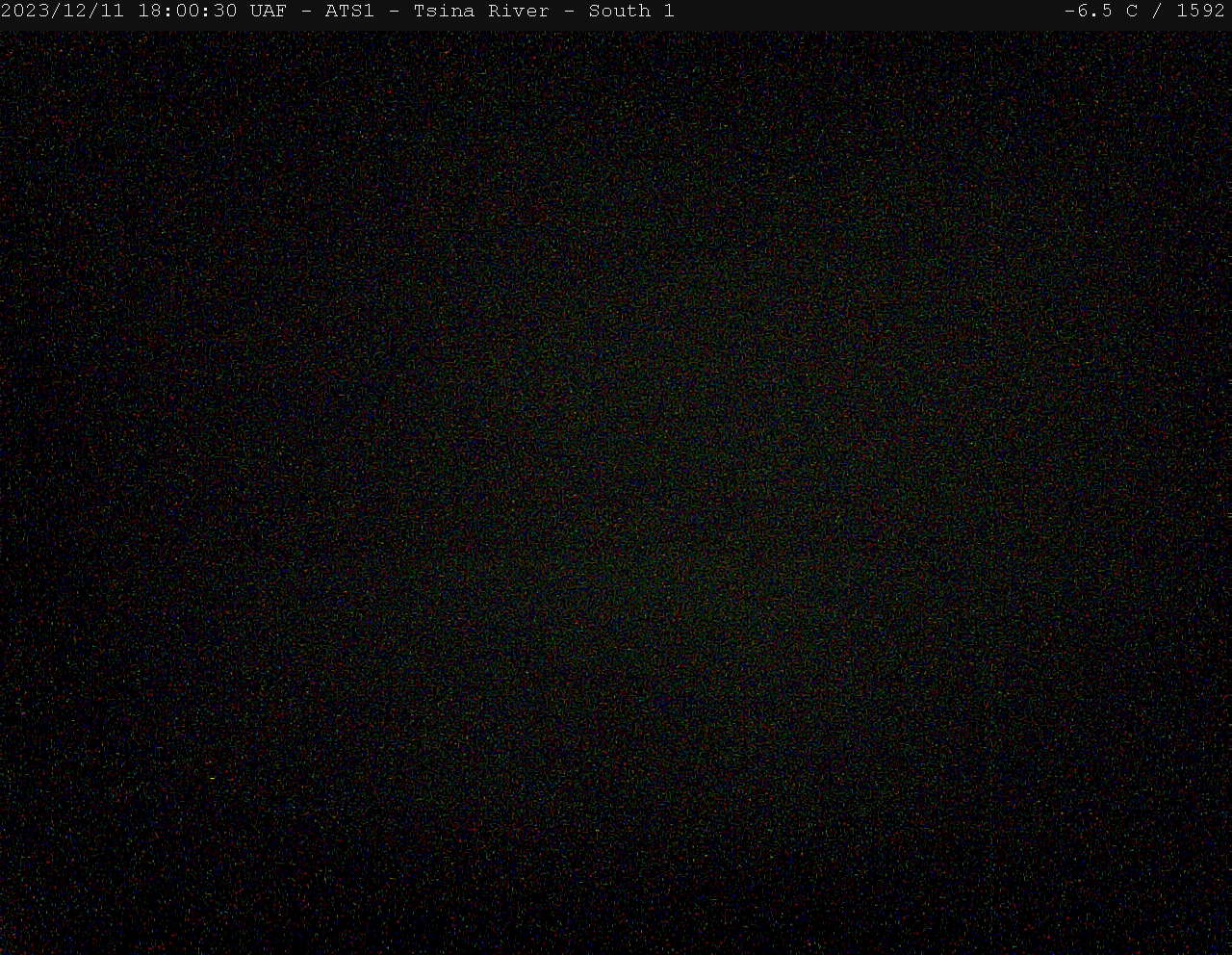Click the 'South 1' camera label
The height and width of the screenshot is (955, 1232).
[631, 12]
